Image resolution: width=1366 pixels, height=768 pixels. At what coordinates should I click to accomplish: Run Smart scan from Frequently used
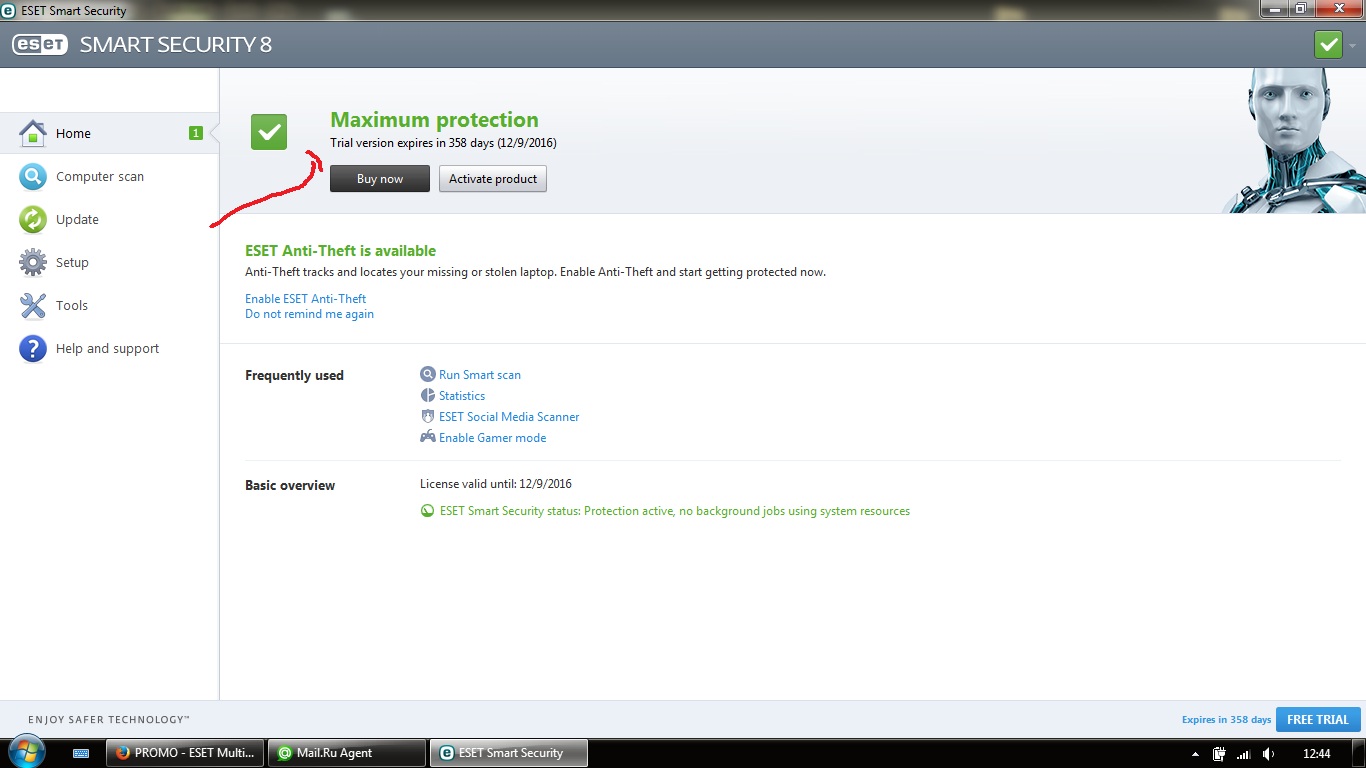coord(480,375)
